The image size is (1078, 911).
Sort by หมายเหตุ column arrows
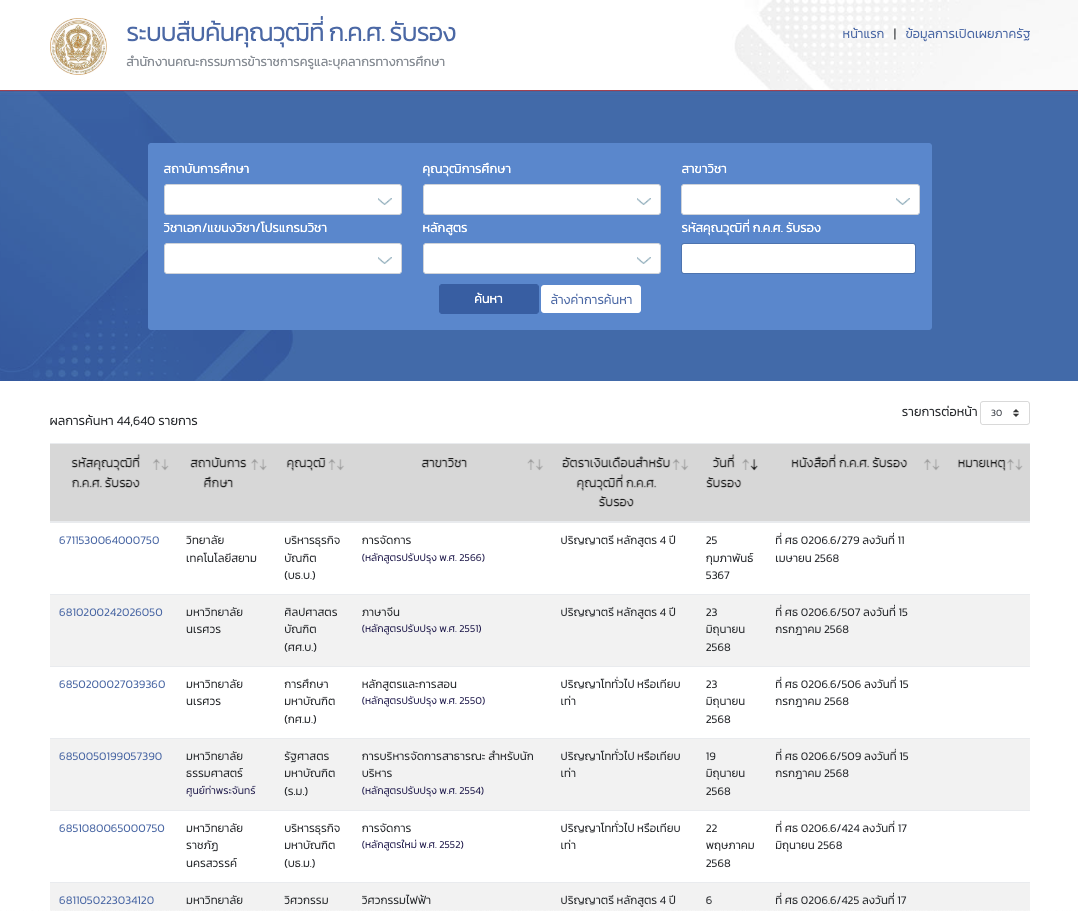1015,465
